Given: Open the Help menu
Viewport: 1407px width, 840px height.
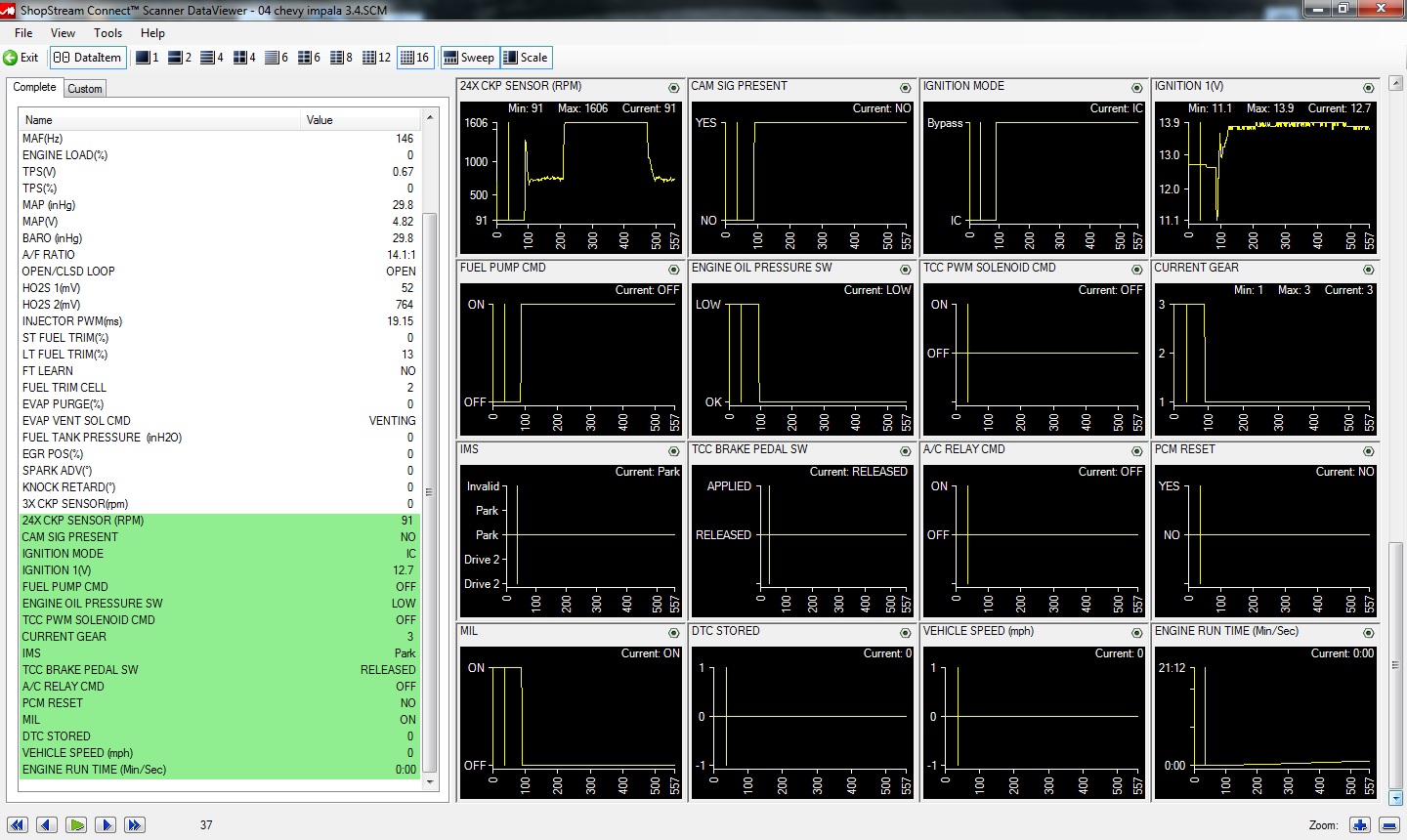Looking at the screenshot, I should coord(152,33).
